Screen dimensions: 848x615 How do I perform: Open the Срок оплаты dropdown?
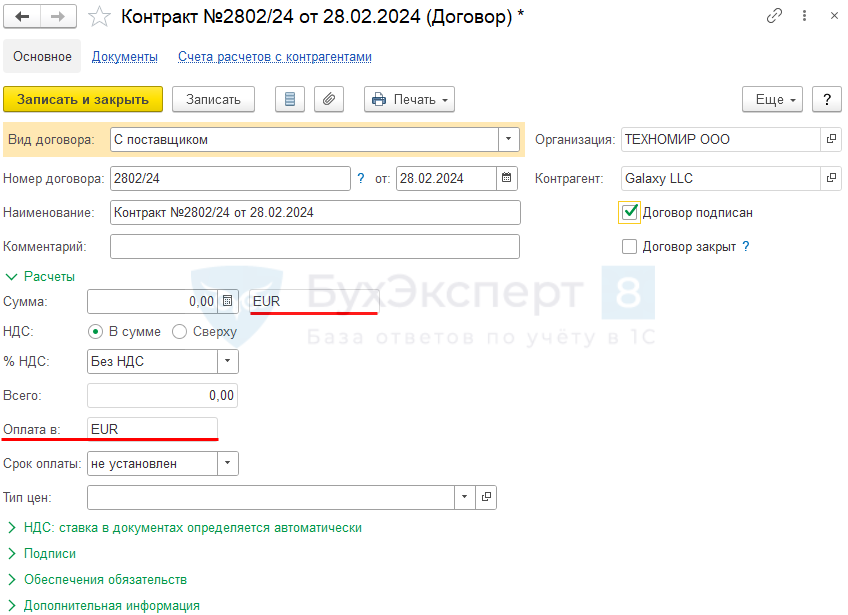pos(228,463)
